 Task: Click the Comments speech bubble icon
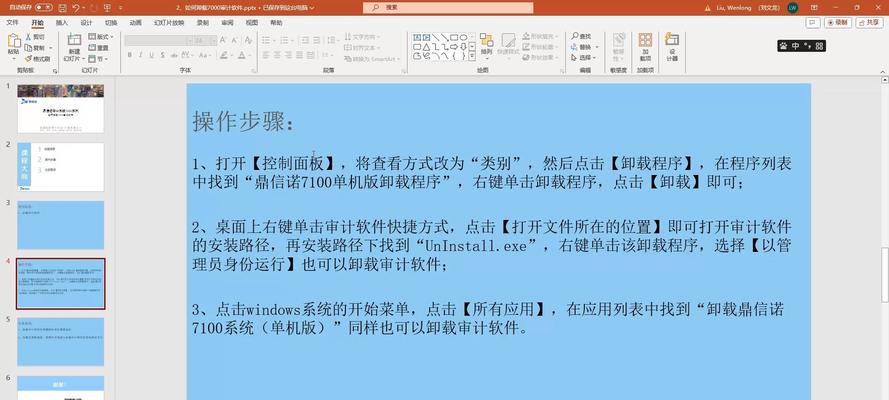pos(813,23)
